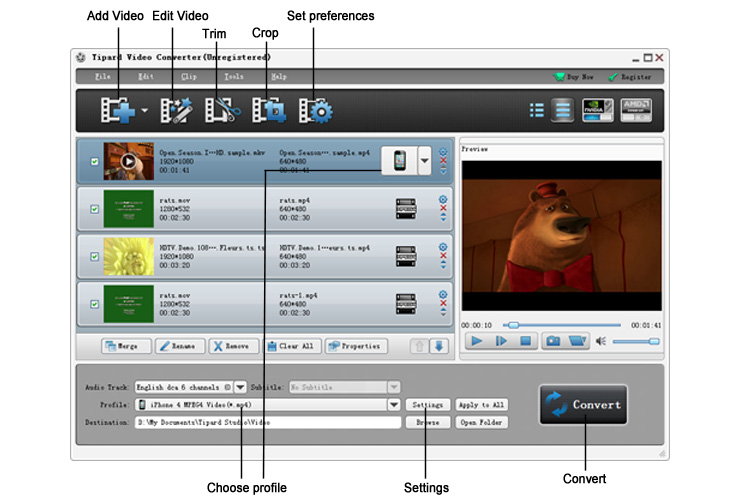Click the film format icon for rats-1.mp4
The width and height of the screenshot is (750, 500).
pos(406,304)
